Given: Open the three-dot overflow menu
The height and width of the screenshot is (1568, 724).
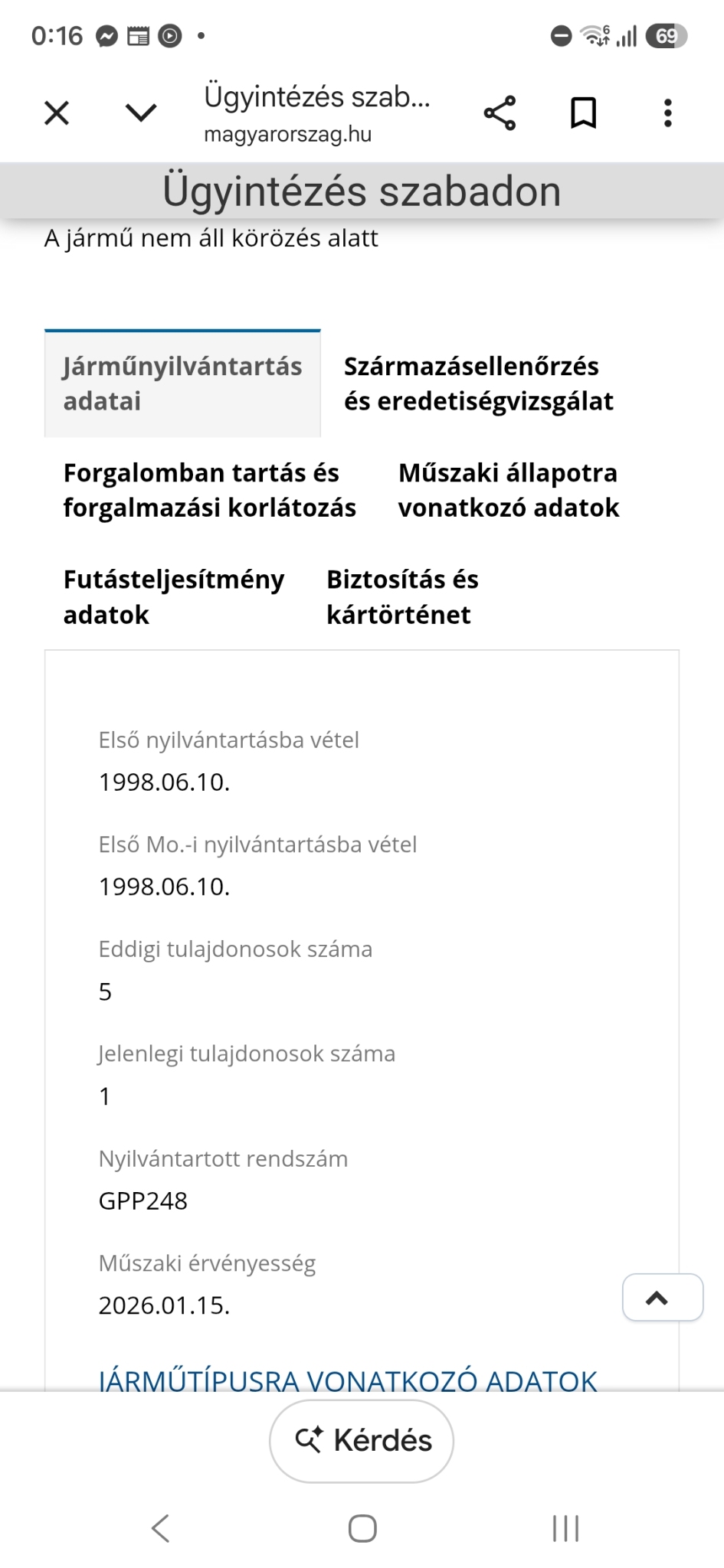Looking at the screenshot, I should (x=668, y=113).
